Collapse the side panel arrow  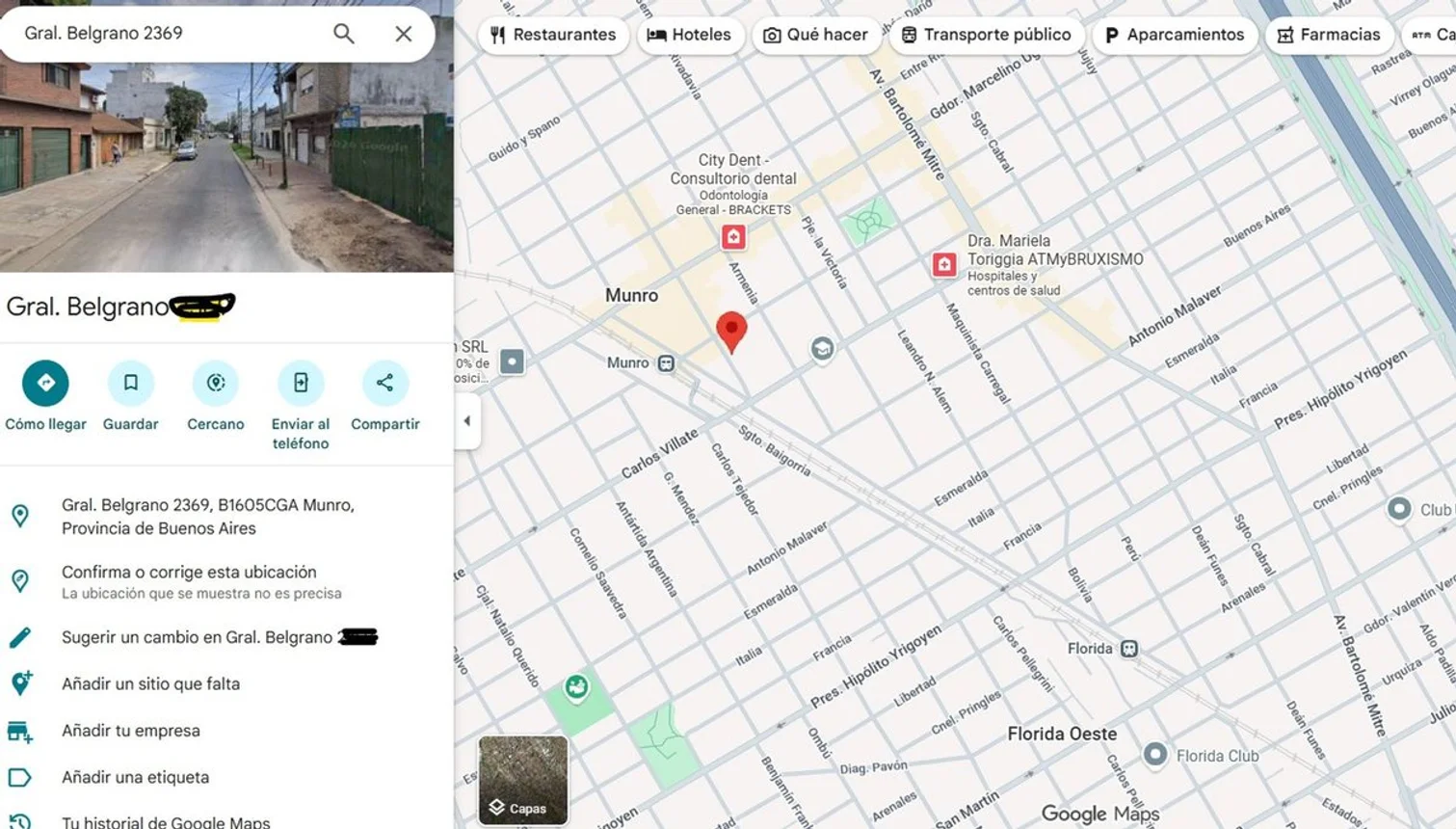coord(467,420)
